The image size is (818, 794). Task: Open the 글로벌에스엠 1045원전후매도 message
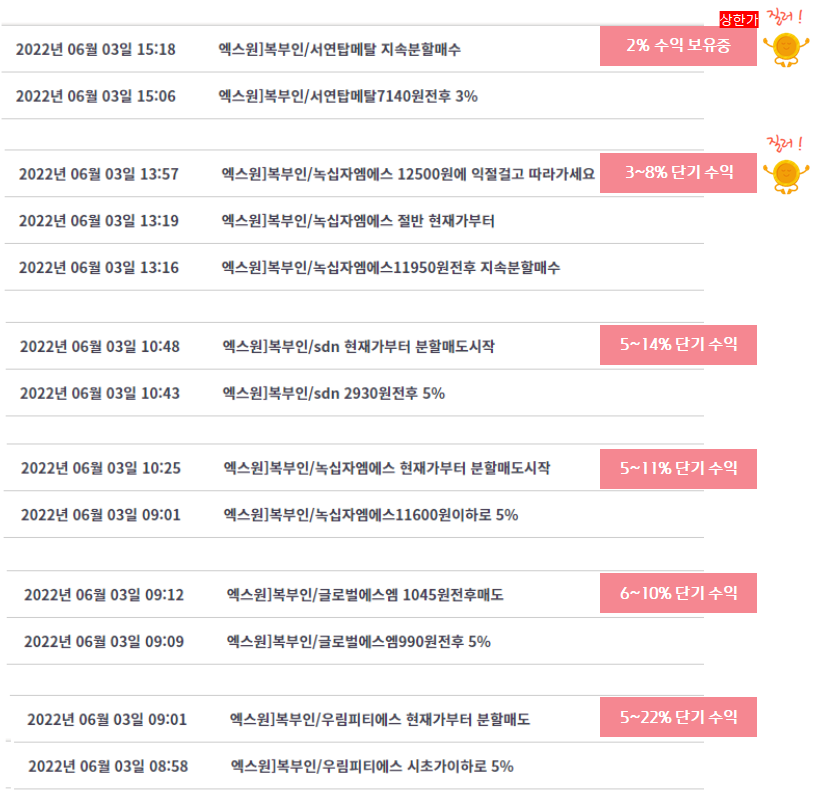tap(365, 595)
